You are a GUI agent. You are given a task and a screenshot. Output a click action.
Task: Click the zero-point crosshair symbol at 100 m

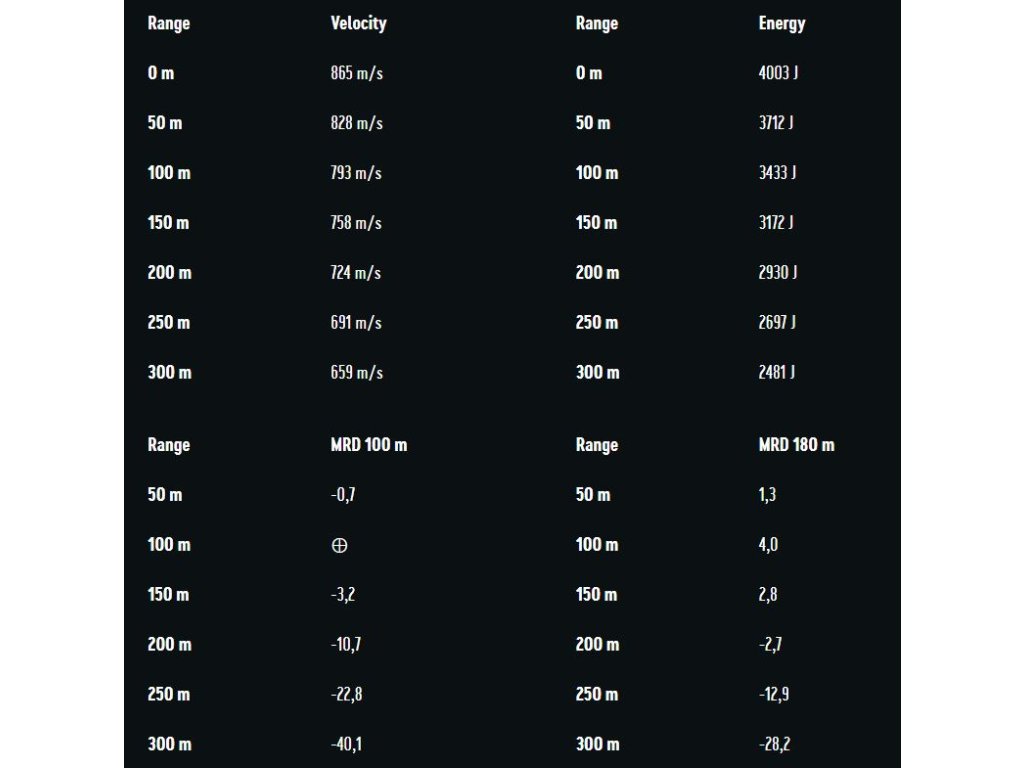click(x=339, y=545)
